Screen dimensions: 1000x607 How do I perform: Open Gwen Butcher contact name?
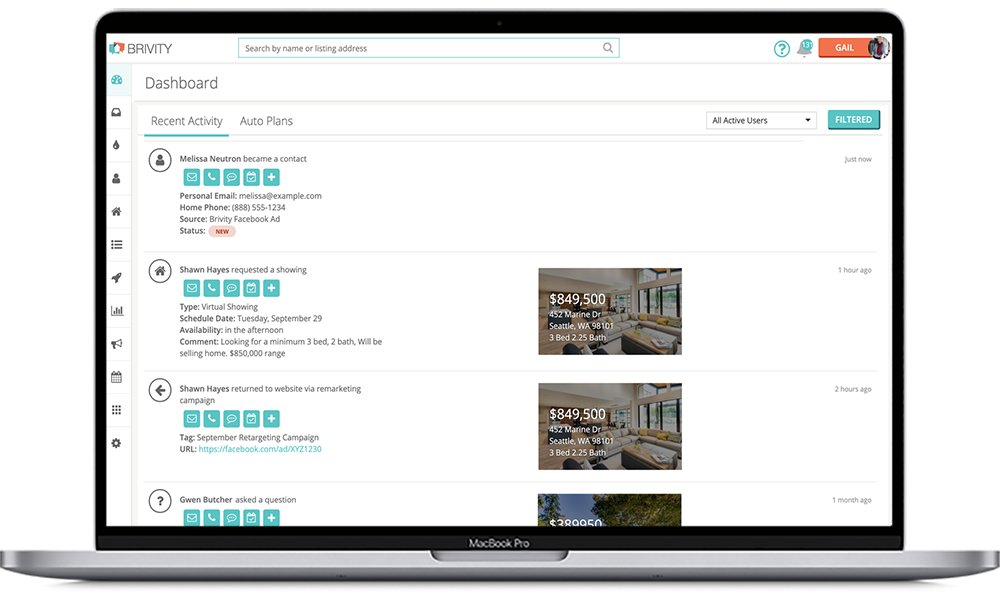206,500
